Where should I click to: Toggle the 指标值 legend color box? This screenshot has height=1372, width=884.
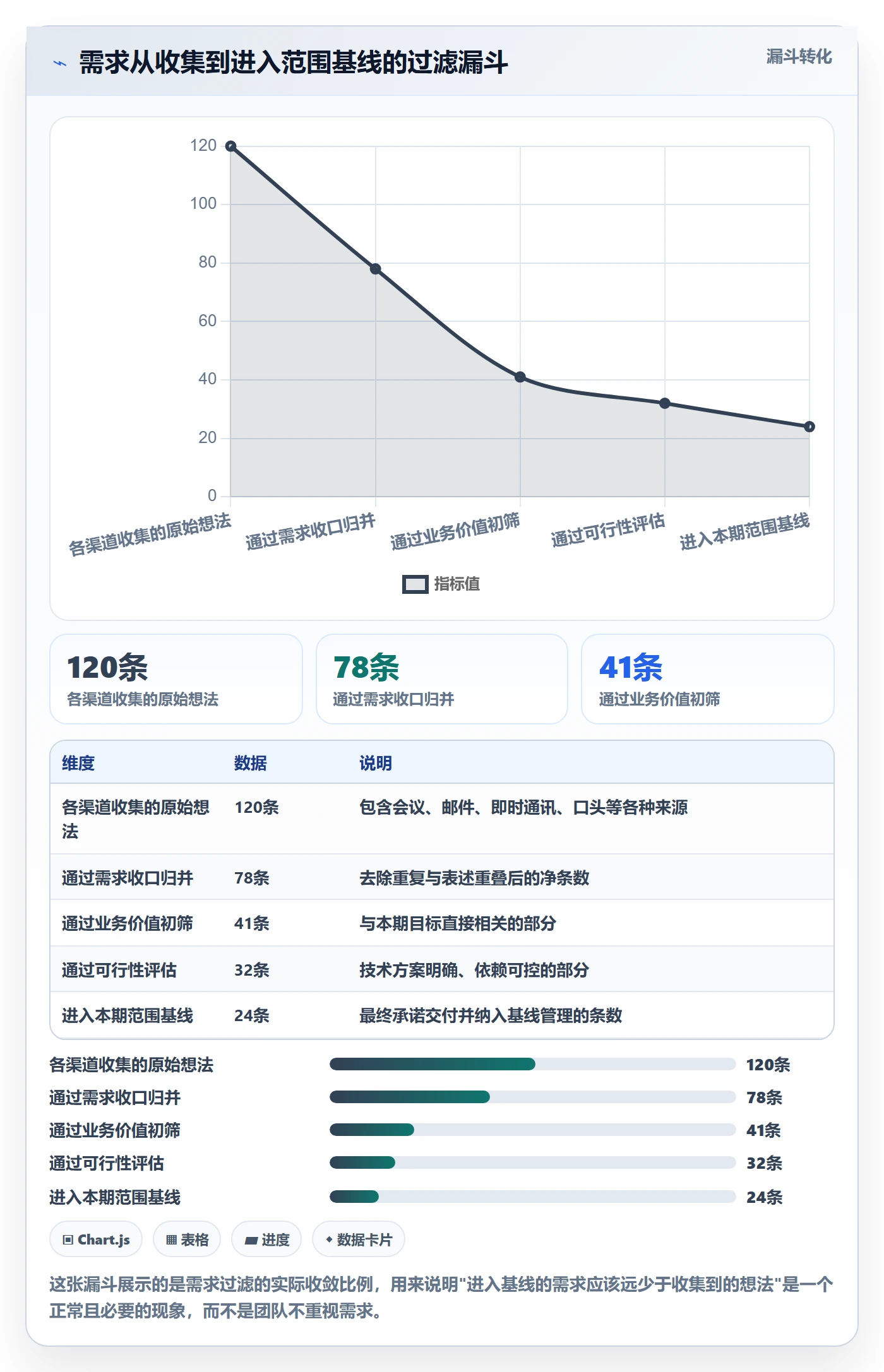click(415, 584)
